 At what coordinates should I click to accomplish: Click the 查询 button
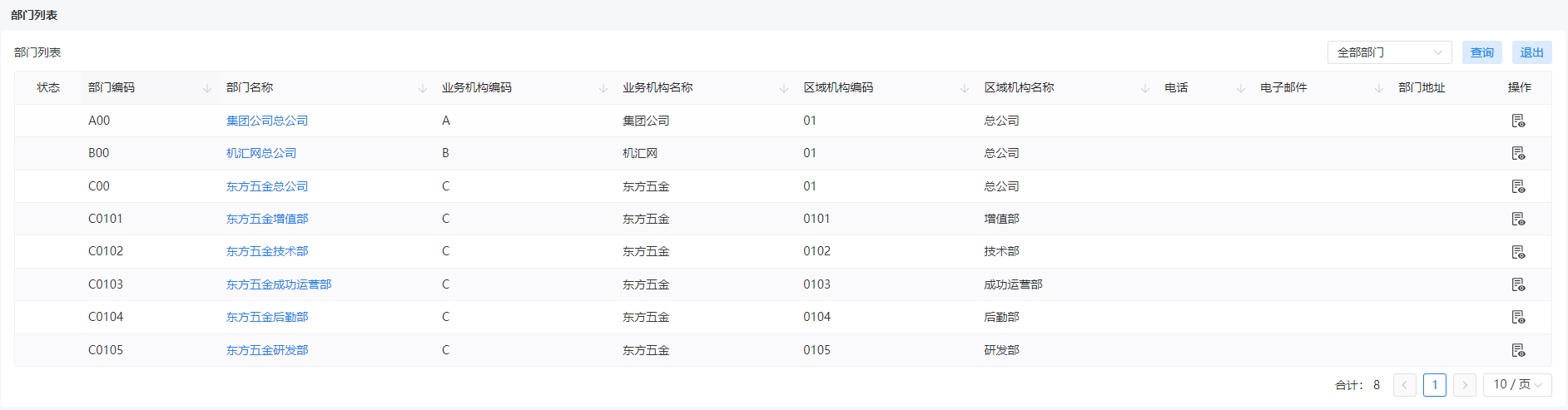1482,52
